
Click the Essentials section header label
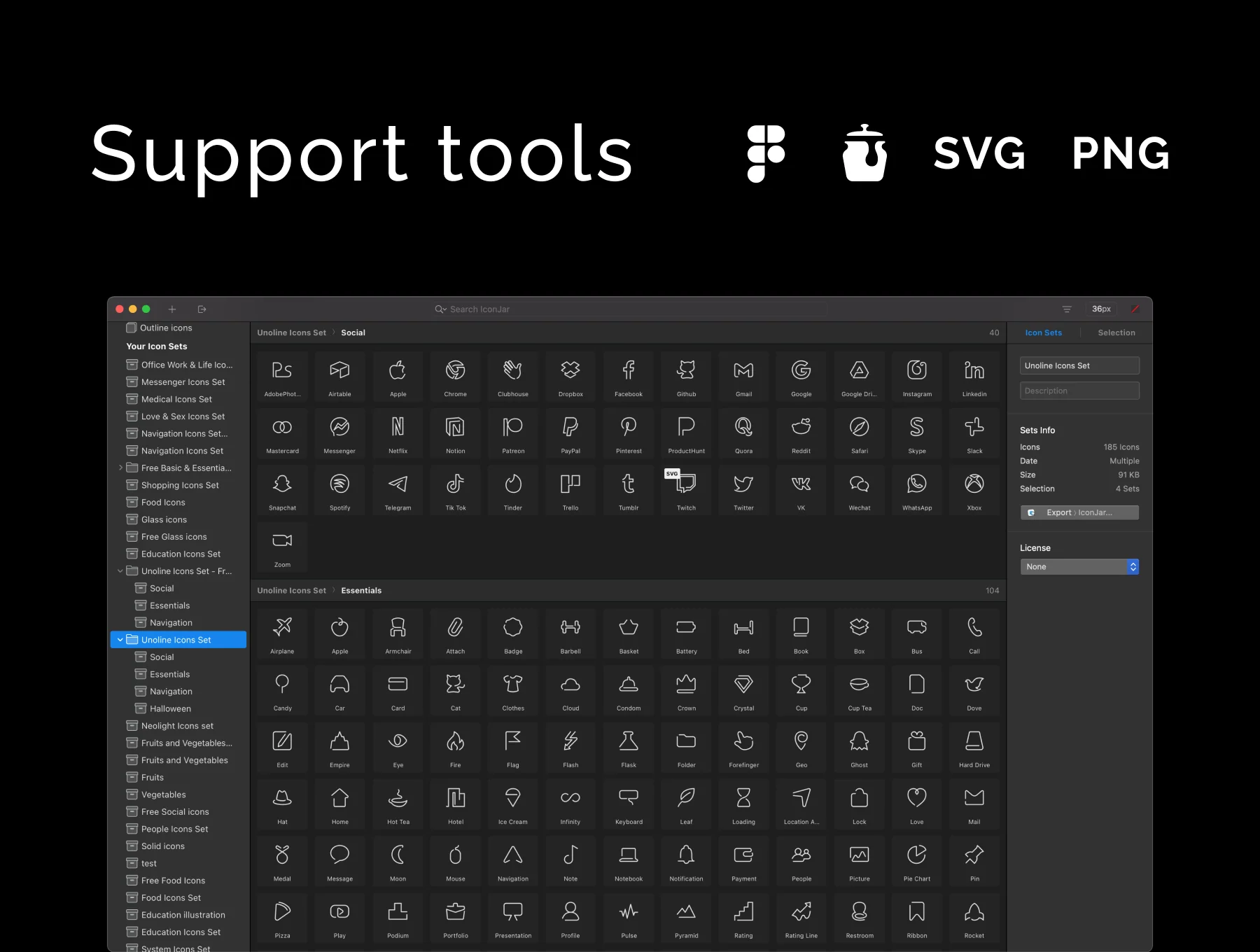[361, 591]
